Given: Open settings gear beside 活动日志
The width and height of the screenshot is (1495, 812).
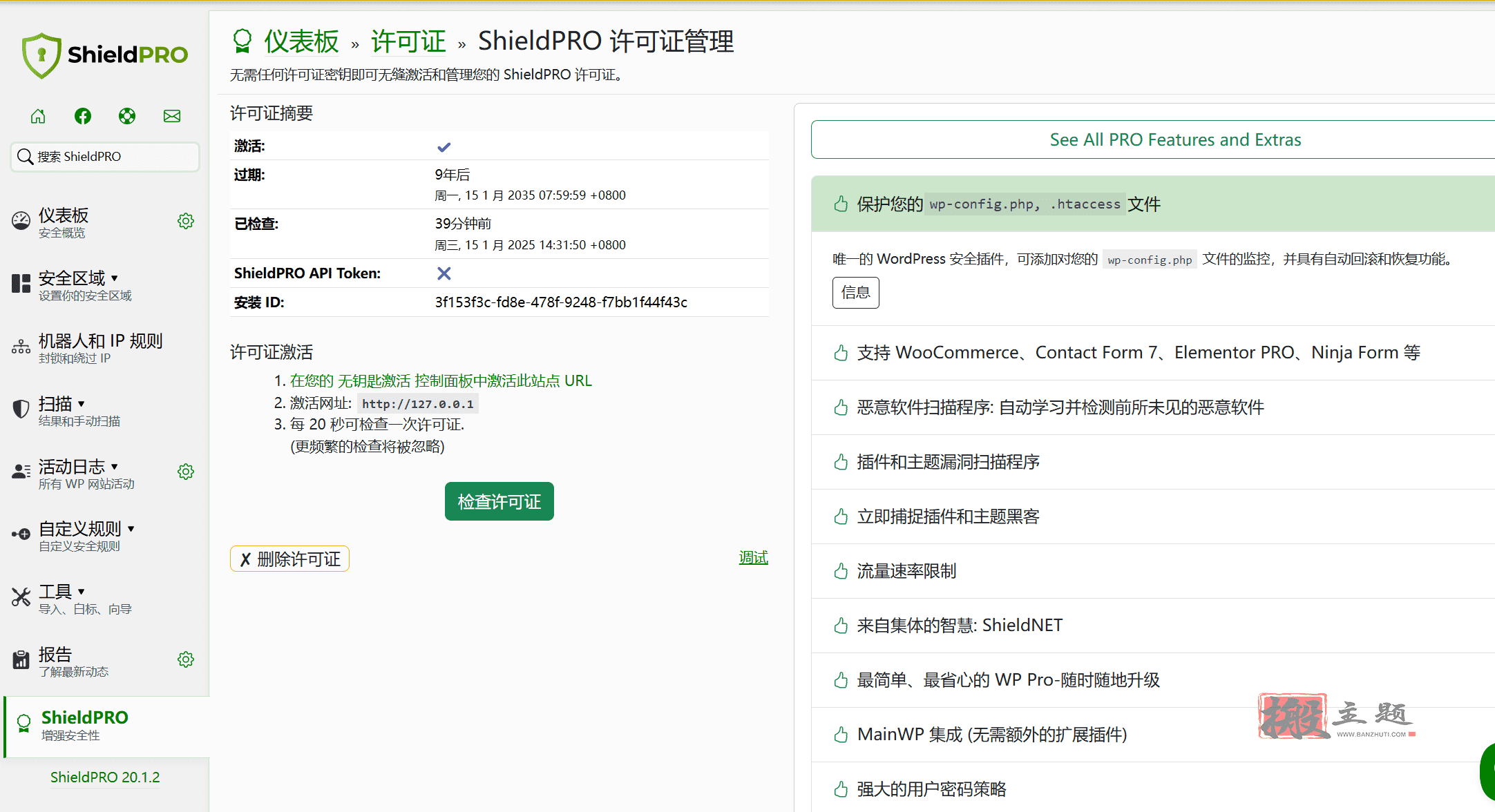Looking at the screenshot, I should coord(186,472).
